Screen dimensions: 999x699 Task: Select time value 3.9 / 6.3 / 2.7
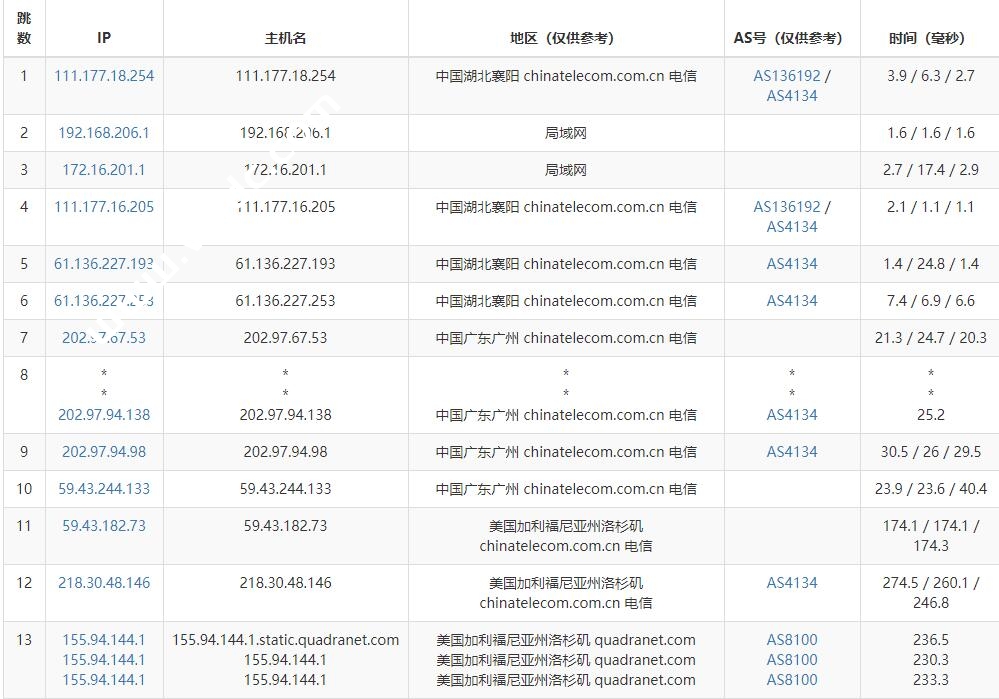pos(931,76)
